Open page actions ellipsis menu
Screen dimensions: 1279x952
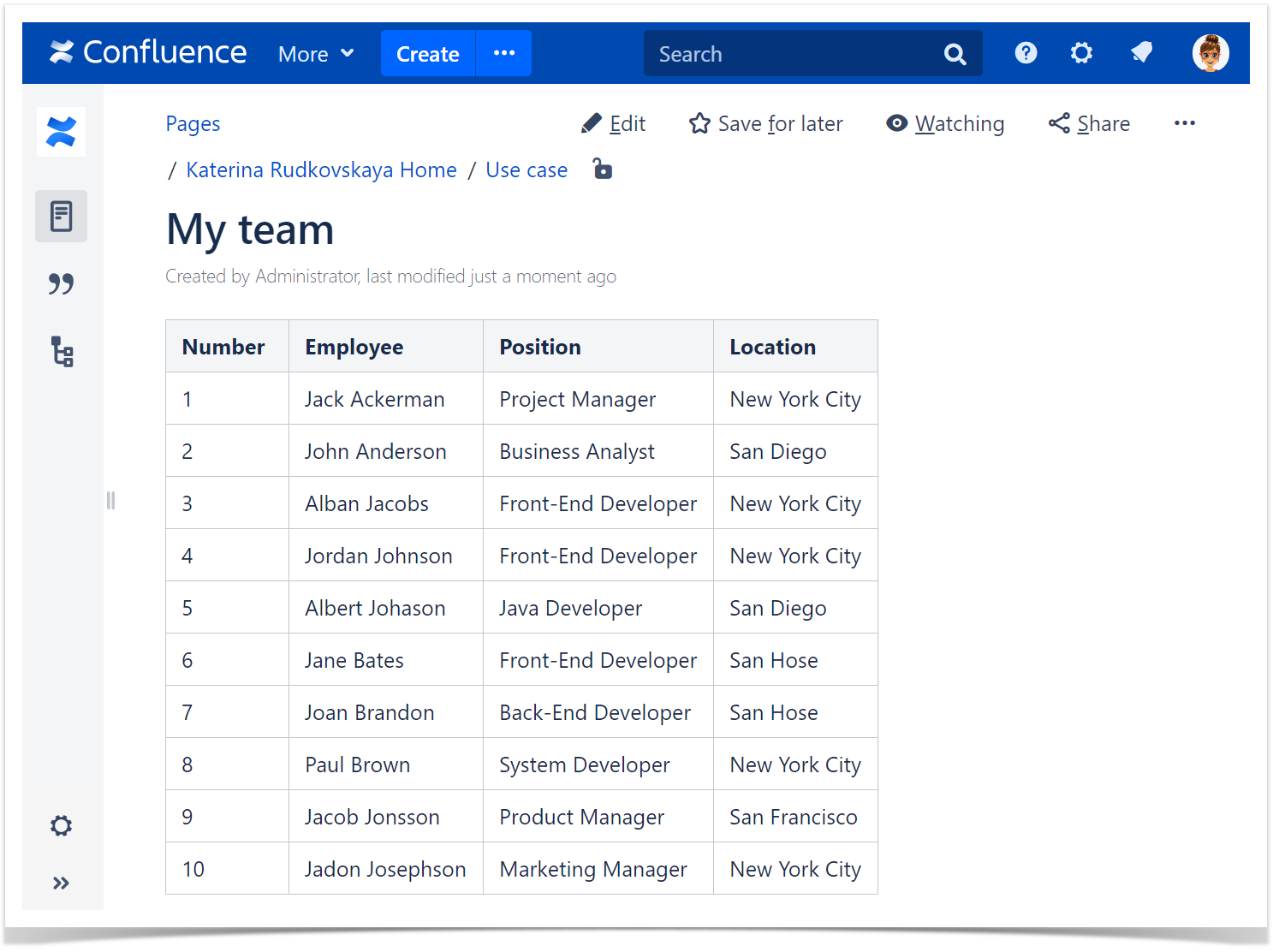[1184, 123]
